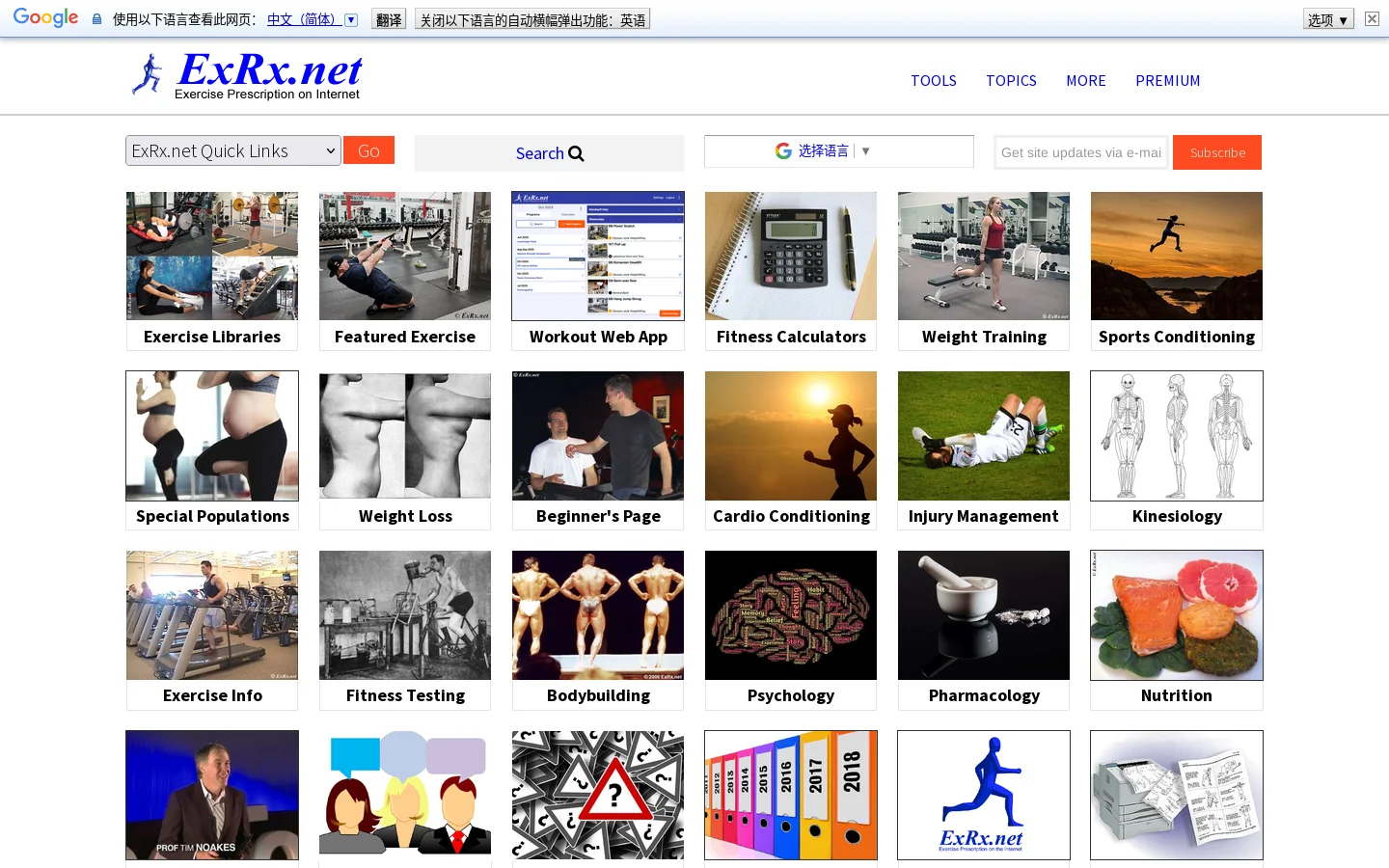Open the Workout Web App screenshot thumbnail

click(x=598, y=256)
